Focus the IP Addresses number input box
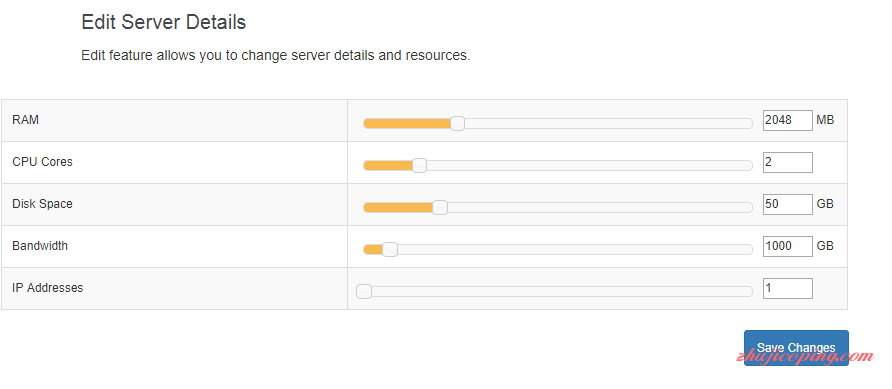 (x=787, y=288)
